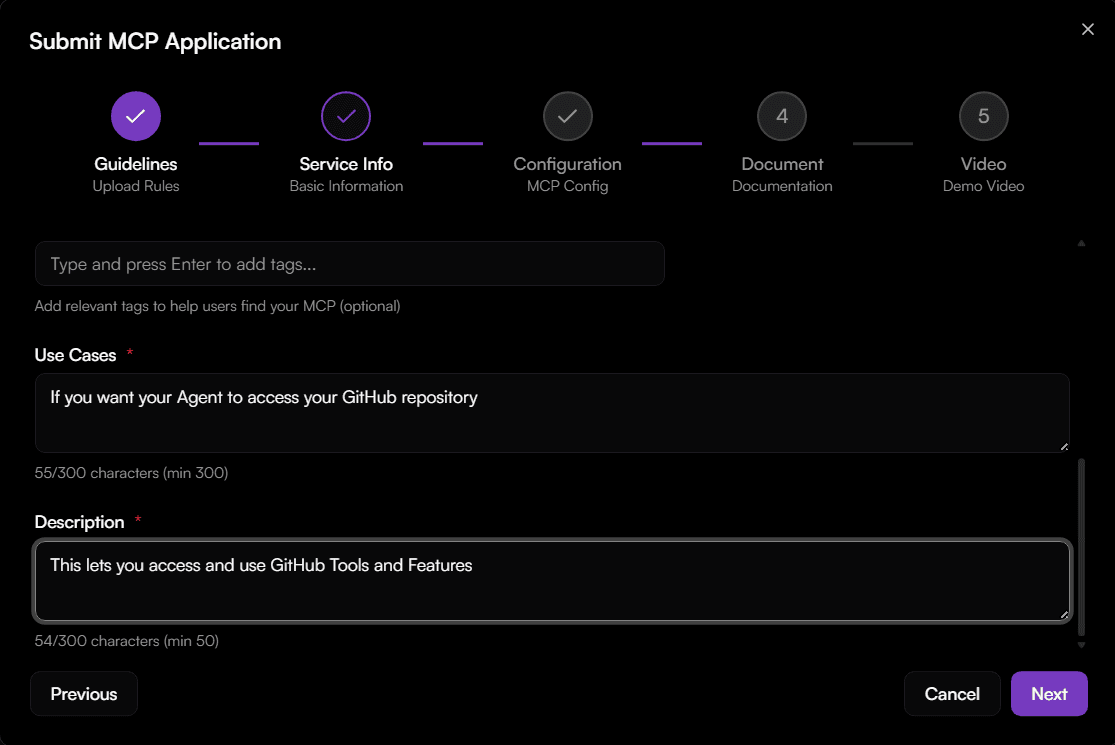Select the Video Demo Video step label
Screen dimensions: 1115x745
point(983,174)
